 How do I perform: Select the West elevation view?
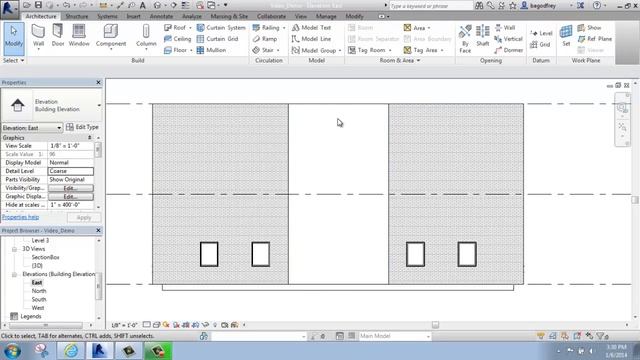pyautogui.click(x=38, y=308)
